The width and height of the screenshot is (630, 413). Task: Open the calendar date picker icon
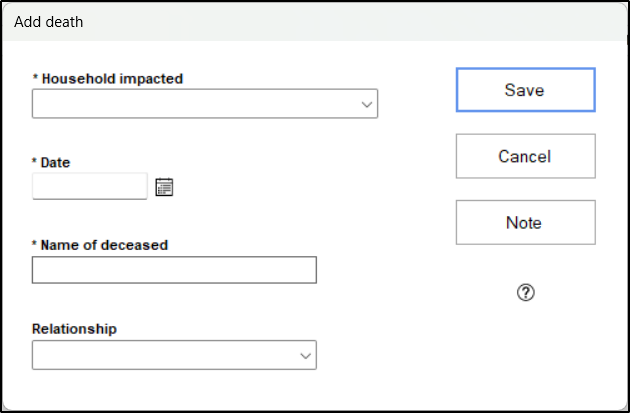[165, 187]
